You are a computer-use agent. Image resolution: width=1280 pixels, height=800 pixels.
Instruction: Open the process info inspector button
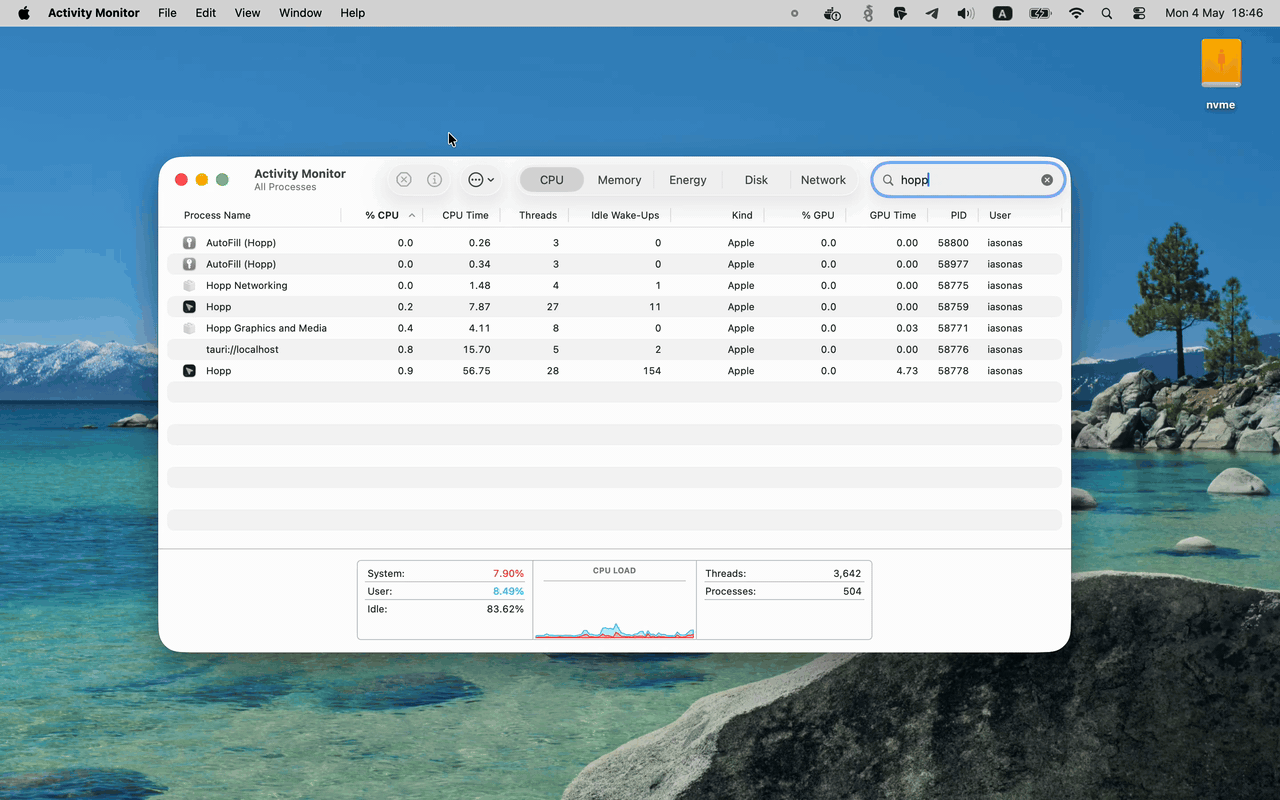434,180
